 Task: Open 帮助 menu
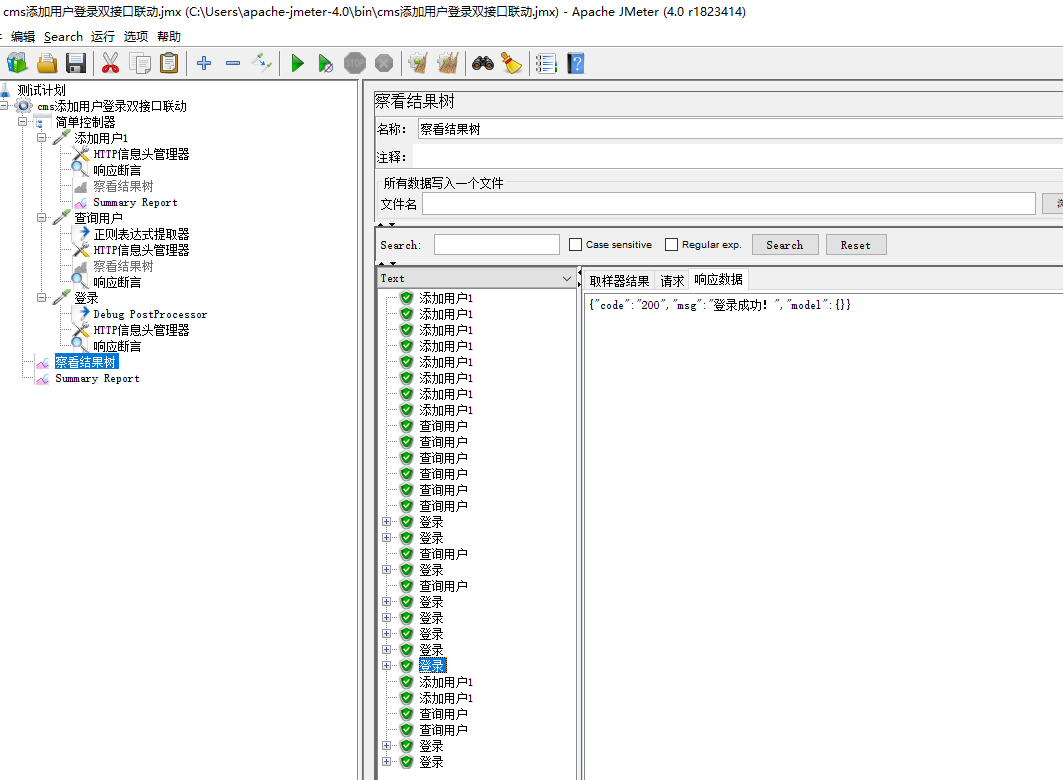[x=169, y=37]
